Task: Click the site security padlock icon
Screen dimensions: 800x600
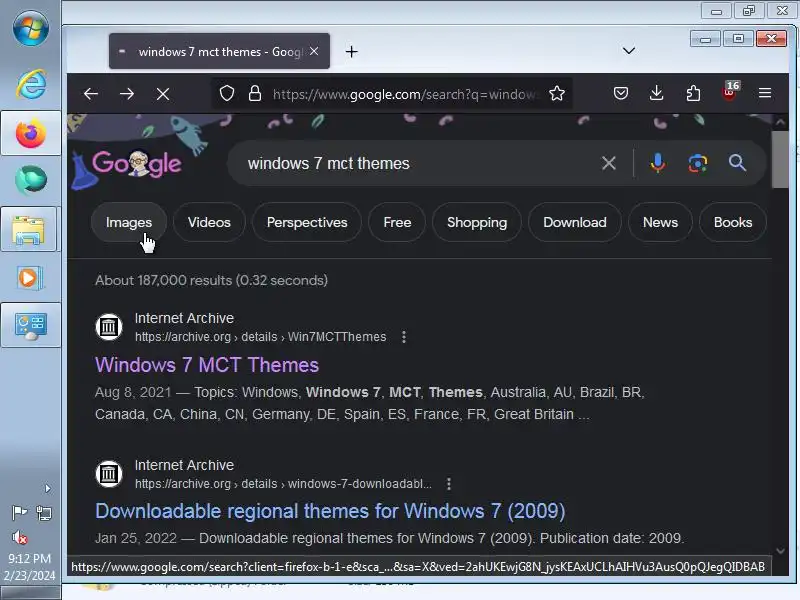Action: coord(255,93)
